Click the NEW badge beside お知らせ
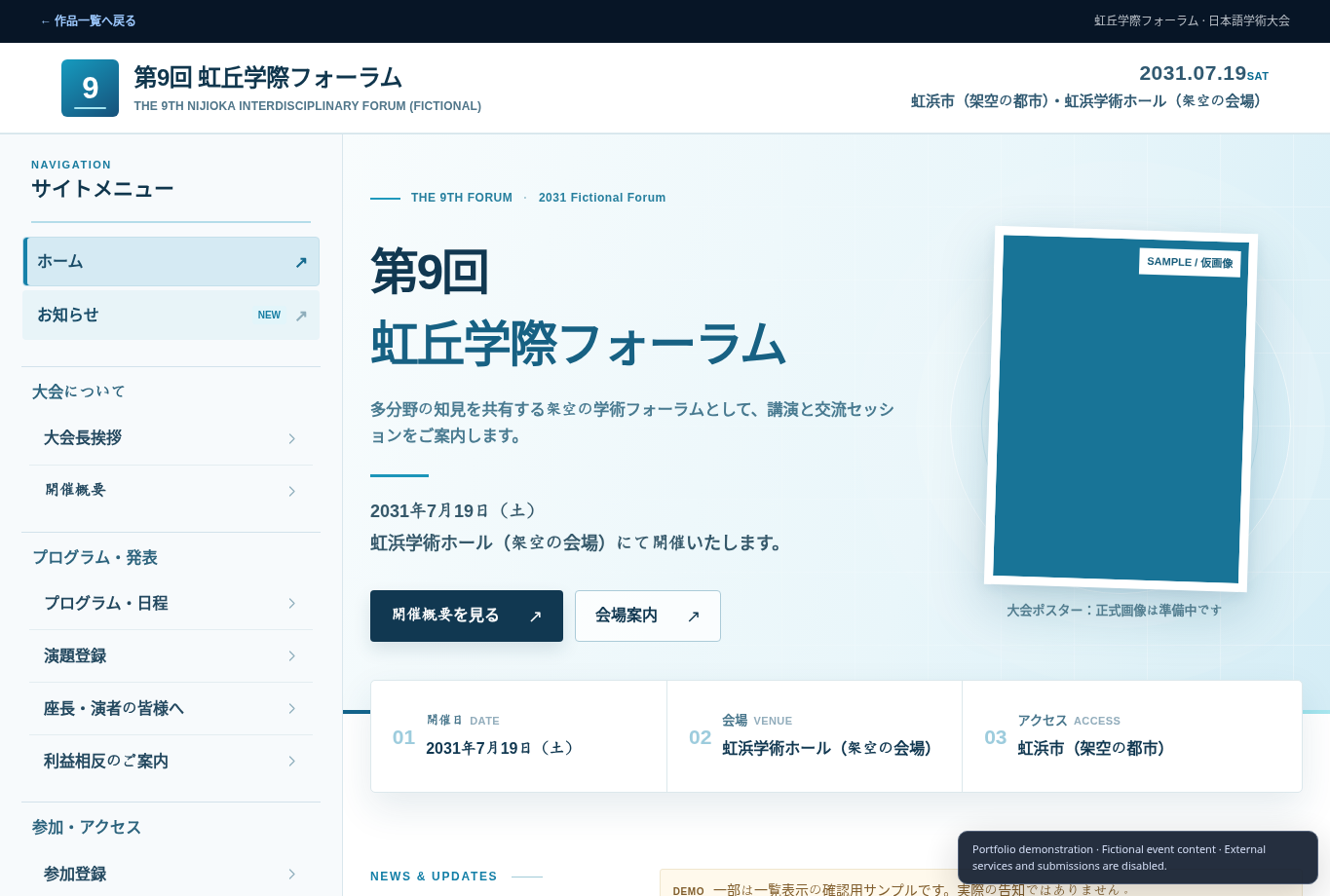1330x896 pixels. [x=269, y=316]
